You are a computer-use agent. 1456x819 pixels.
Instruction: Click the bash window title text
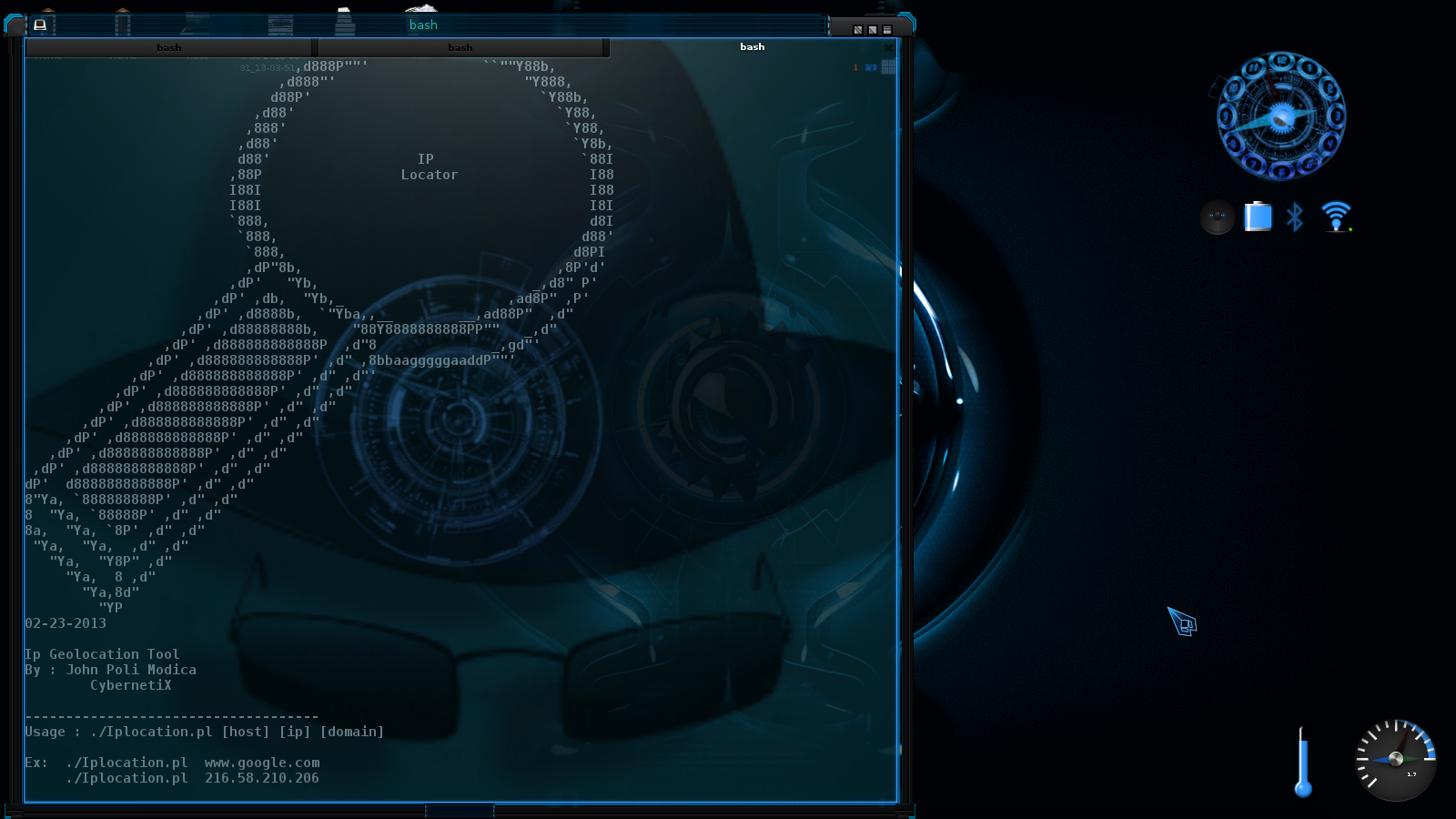[423, 25]
